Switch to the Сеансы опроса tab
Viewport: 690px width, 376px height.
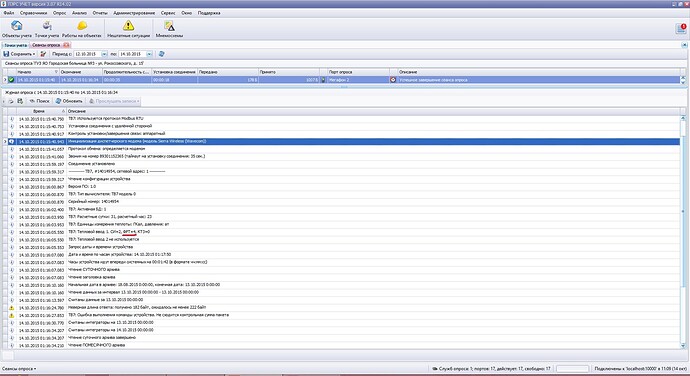point(46,45)
